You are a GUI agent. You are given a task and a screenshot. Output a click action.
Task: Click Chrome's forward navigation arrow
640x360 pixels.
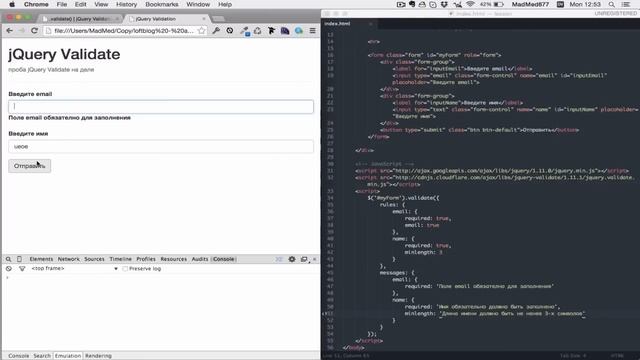(x=22, y=31)
